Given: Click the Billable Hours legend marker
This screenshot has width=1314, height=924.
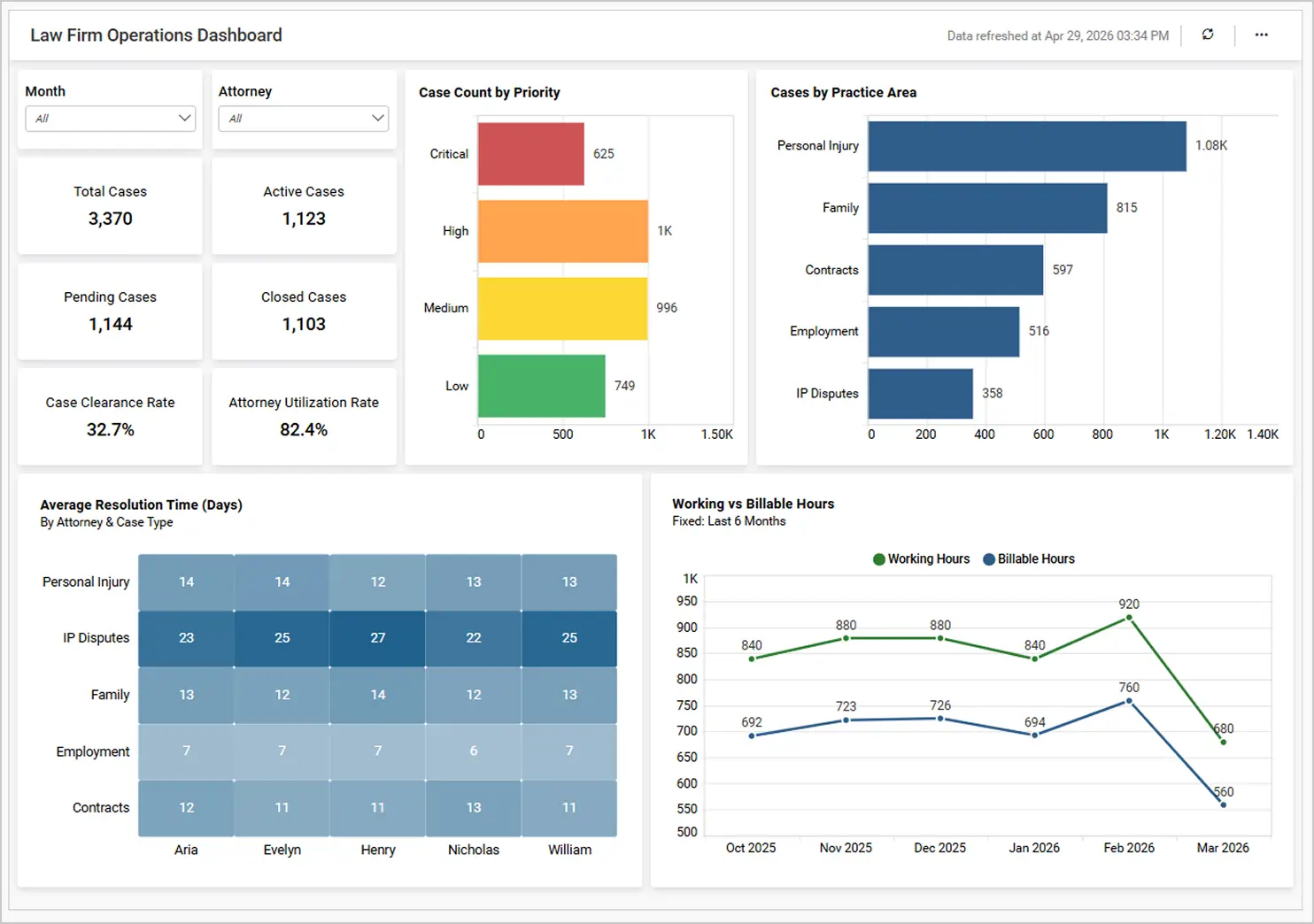Looking at the screenshot, I should pos(989,559).
